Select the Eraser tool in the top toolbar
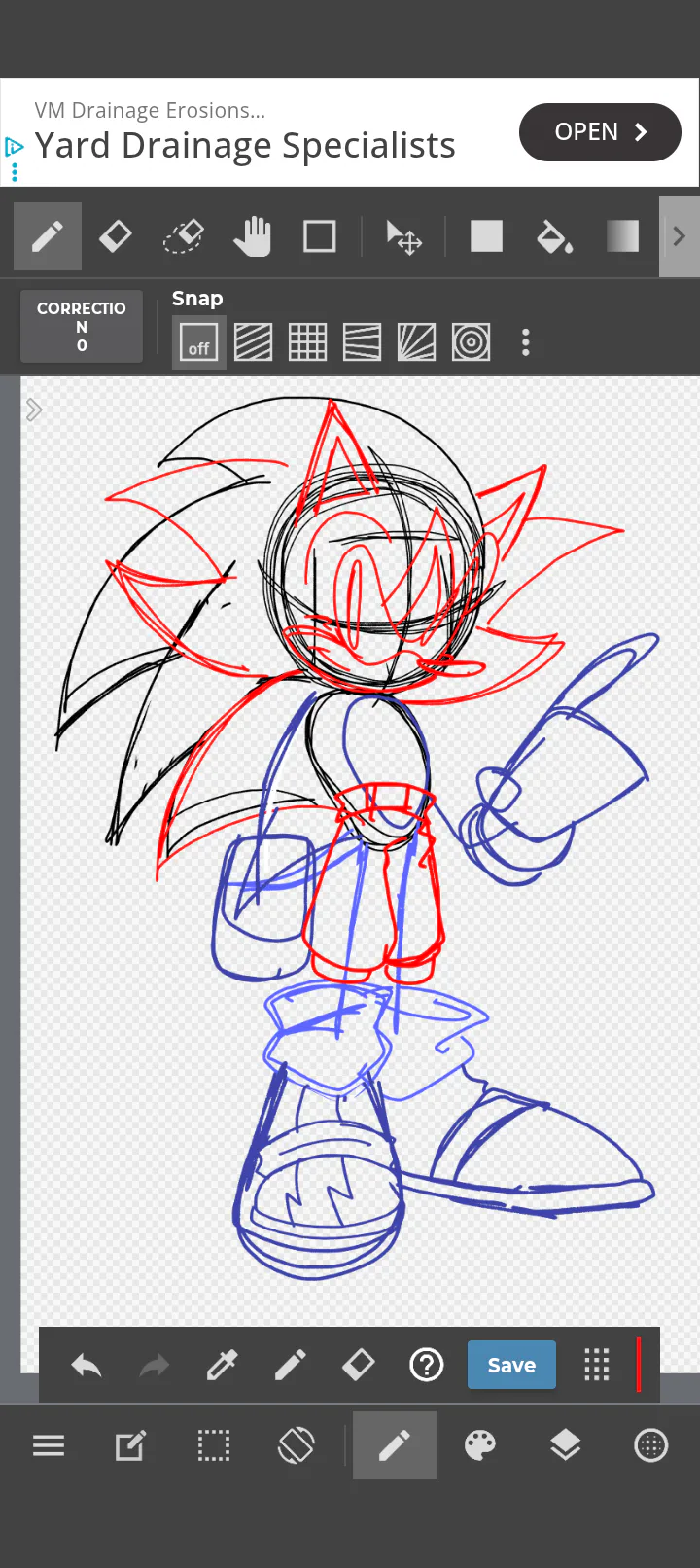Viewport: 700px width, 1568px height. [116, 236]
